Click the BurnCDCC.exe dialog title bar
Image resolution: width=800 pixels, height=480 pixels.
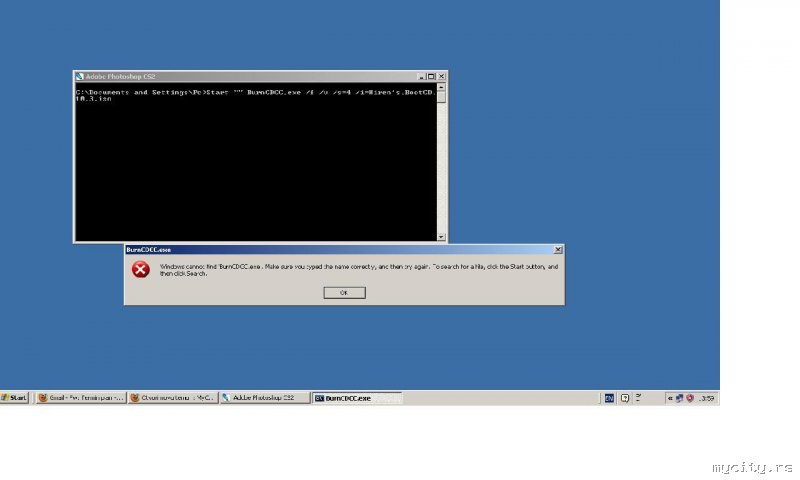coord(344,249)
